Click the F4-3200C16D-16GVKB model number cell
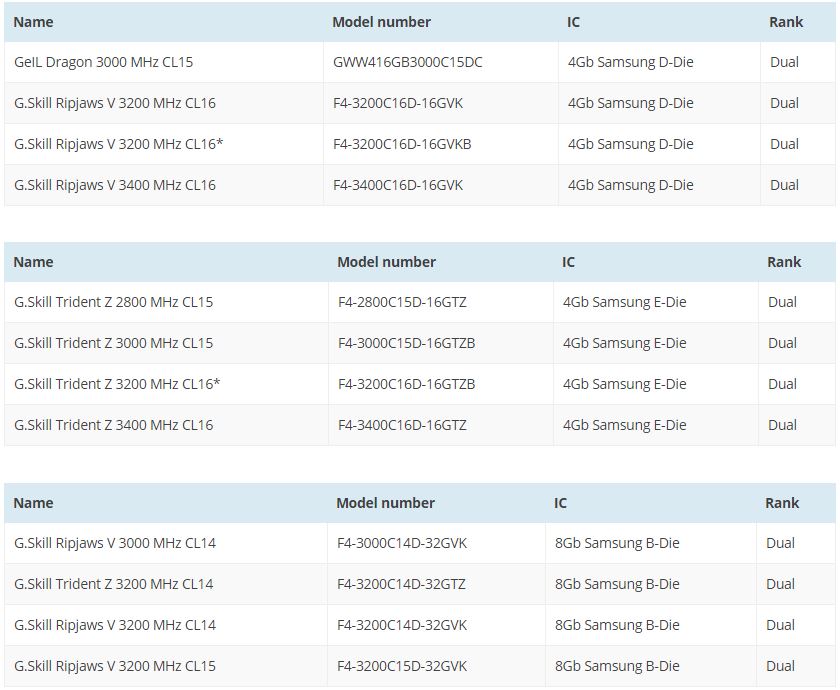This screenshot has height=690, width=840. tap(402, 144)
